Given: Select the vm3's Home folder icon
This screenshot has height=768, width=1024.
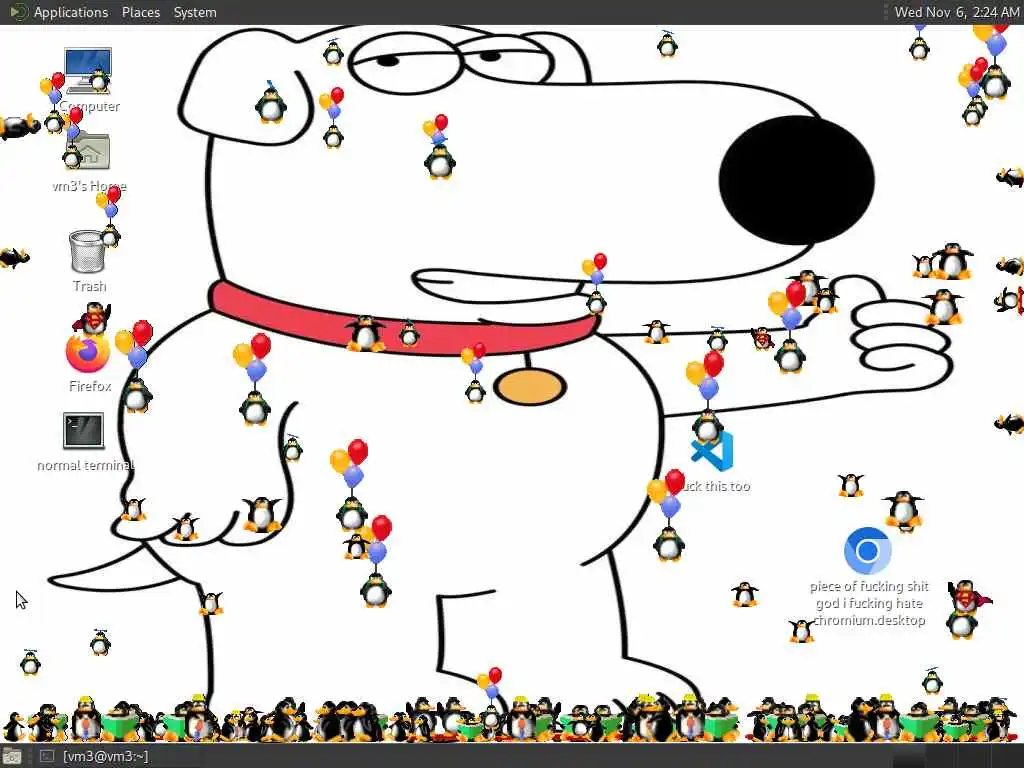Looking at the screenshot, I should click(x=89, y=151).
